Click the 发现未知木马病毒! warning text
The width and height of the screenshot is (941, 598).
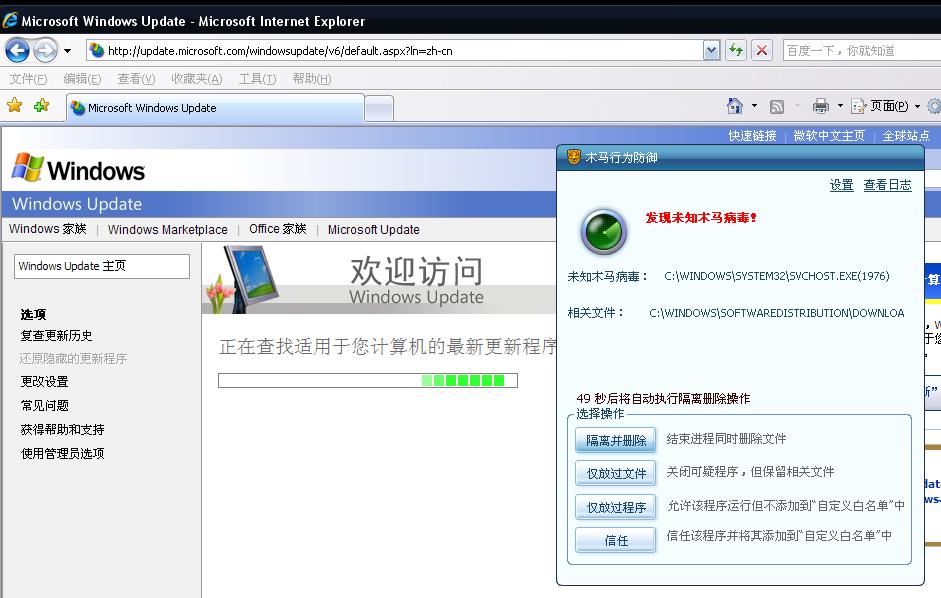pyautogui.click(x=701, y=217)
